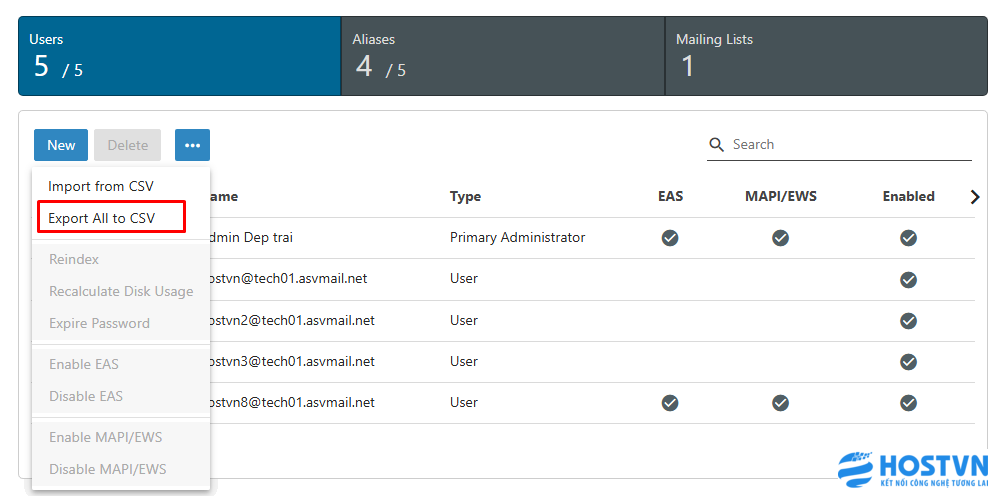Click Enabled checkmark for hostvn@tech01.asvmail.net
Viewport: 993px width, 496px height.
click(x=909, y=279)
